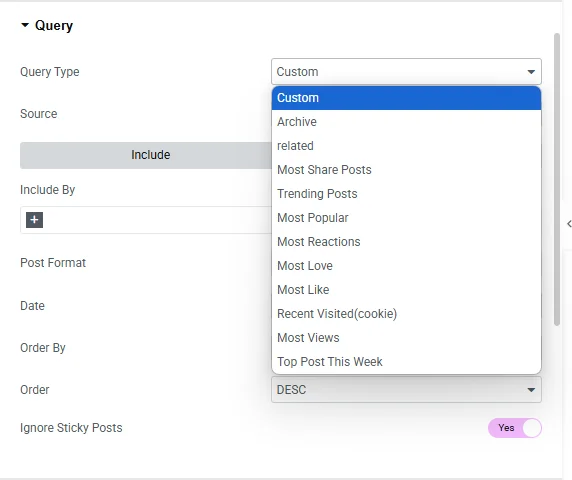Collapse the Query section arrow
Image resolution: width=572 pixels, height=480 pixels.
coord(25,25)
